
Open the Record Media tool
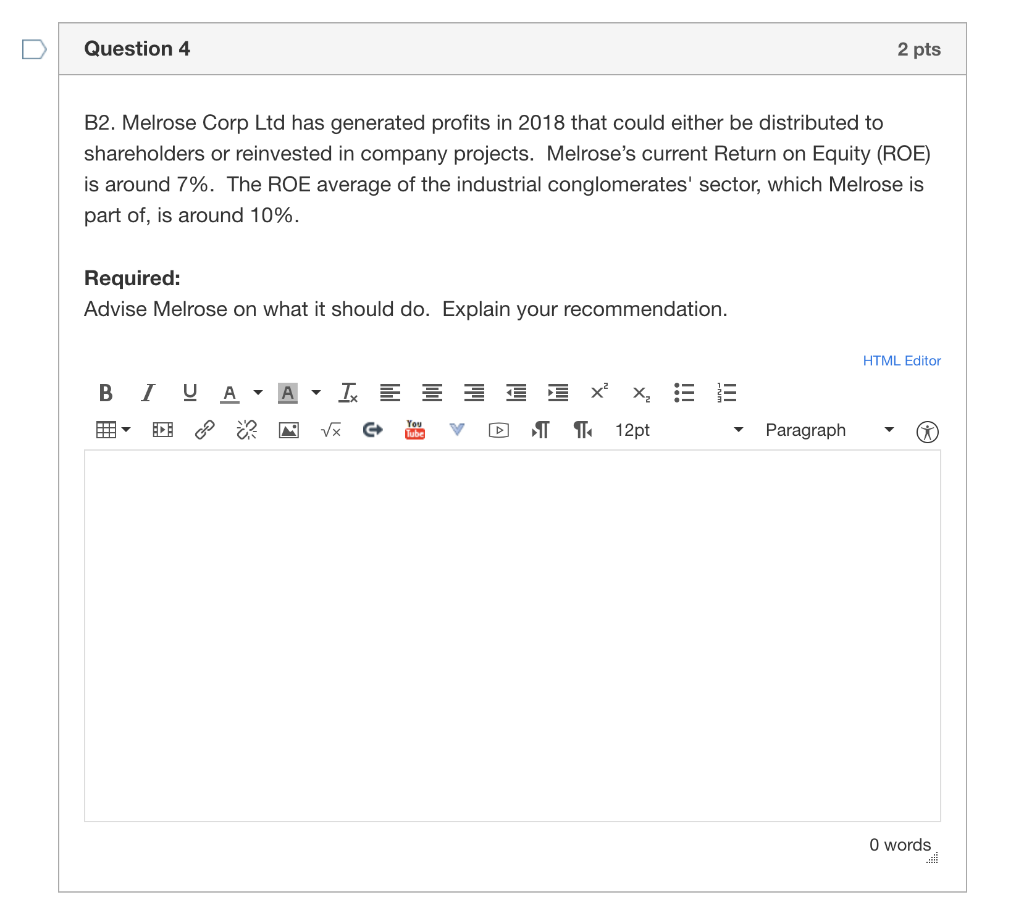click(162, 429)
